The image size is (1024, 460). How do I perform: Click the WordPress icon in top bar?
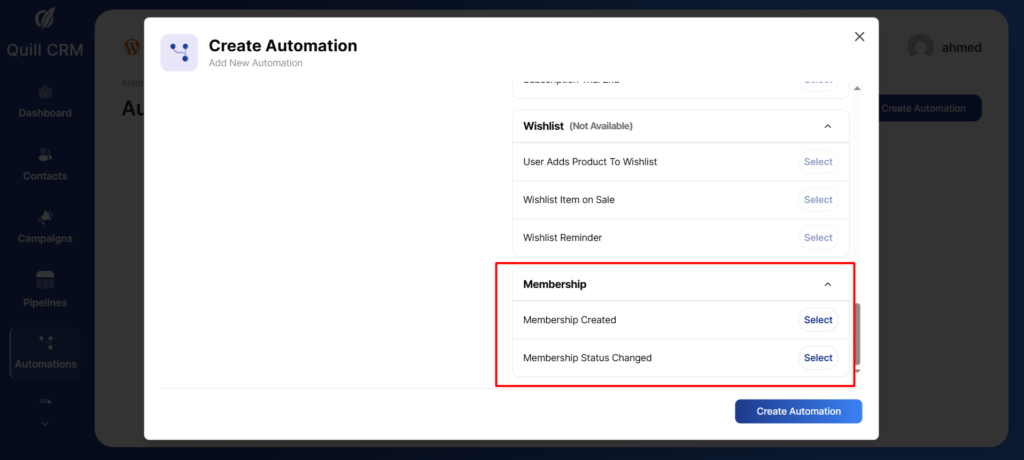(131, 47)
